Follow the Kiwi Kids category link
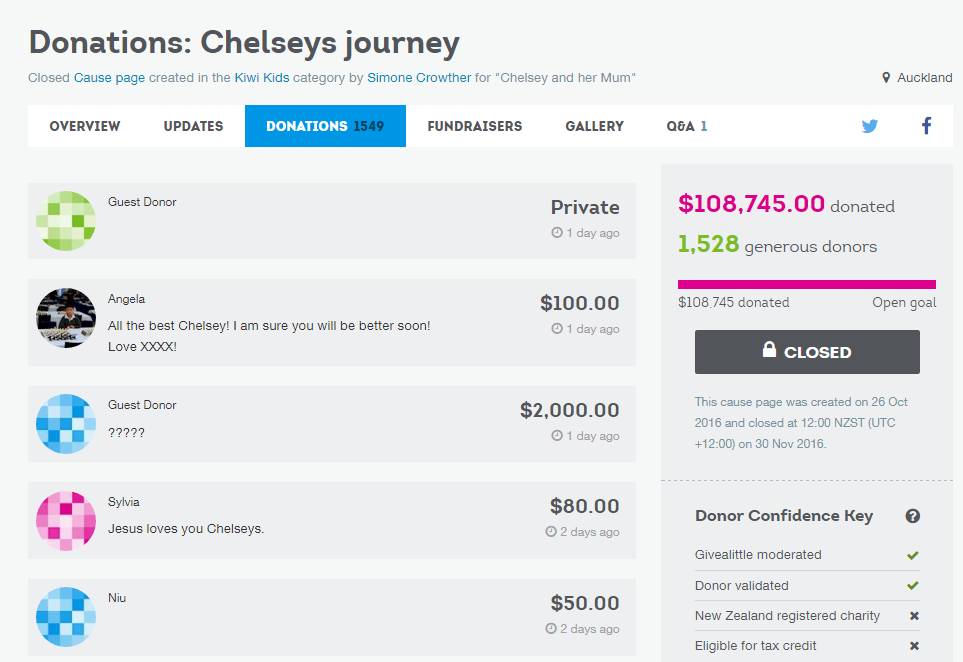963x662 pixels. [x=262, y=78]
